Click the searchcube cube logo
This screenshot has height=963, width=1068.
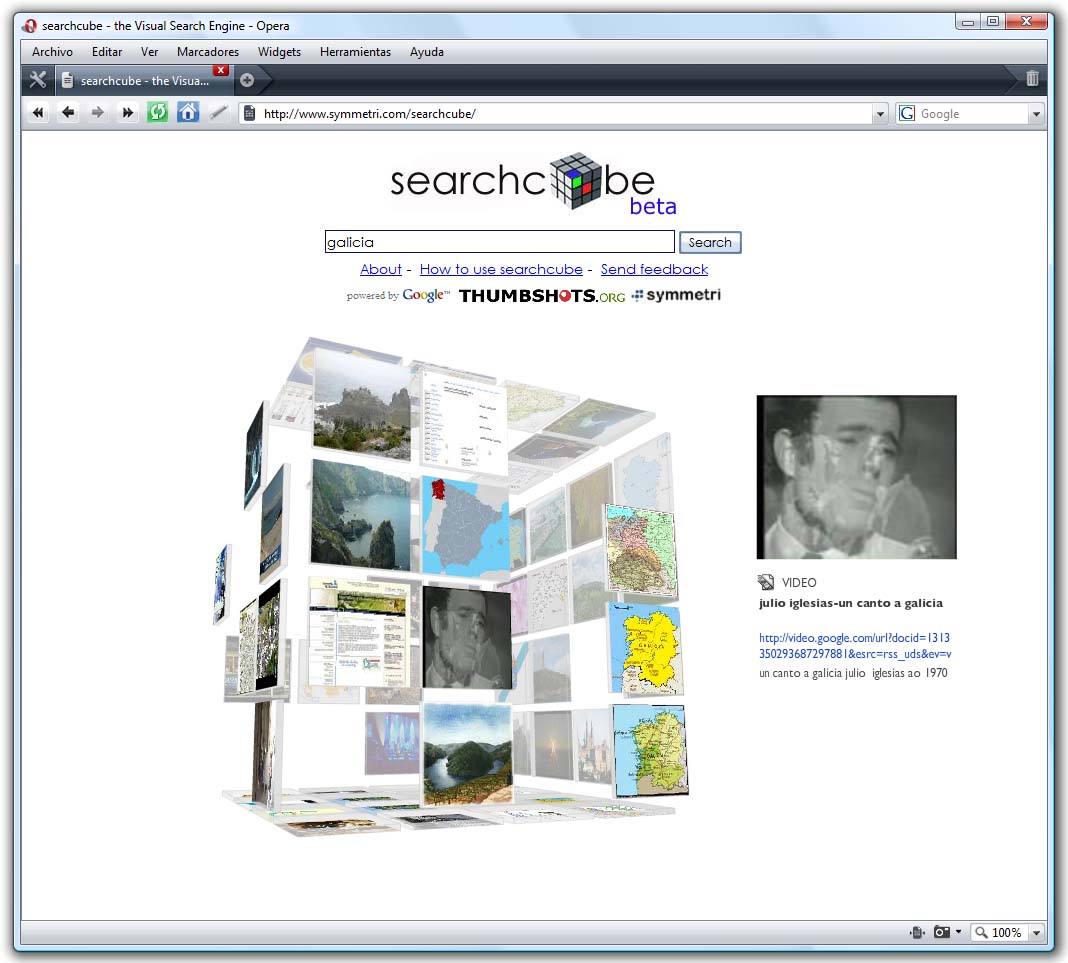coord(575,180)
